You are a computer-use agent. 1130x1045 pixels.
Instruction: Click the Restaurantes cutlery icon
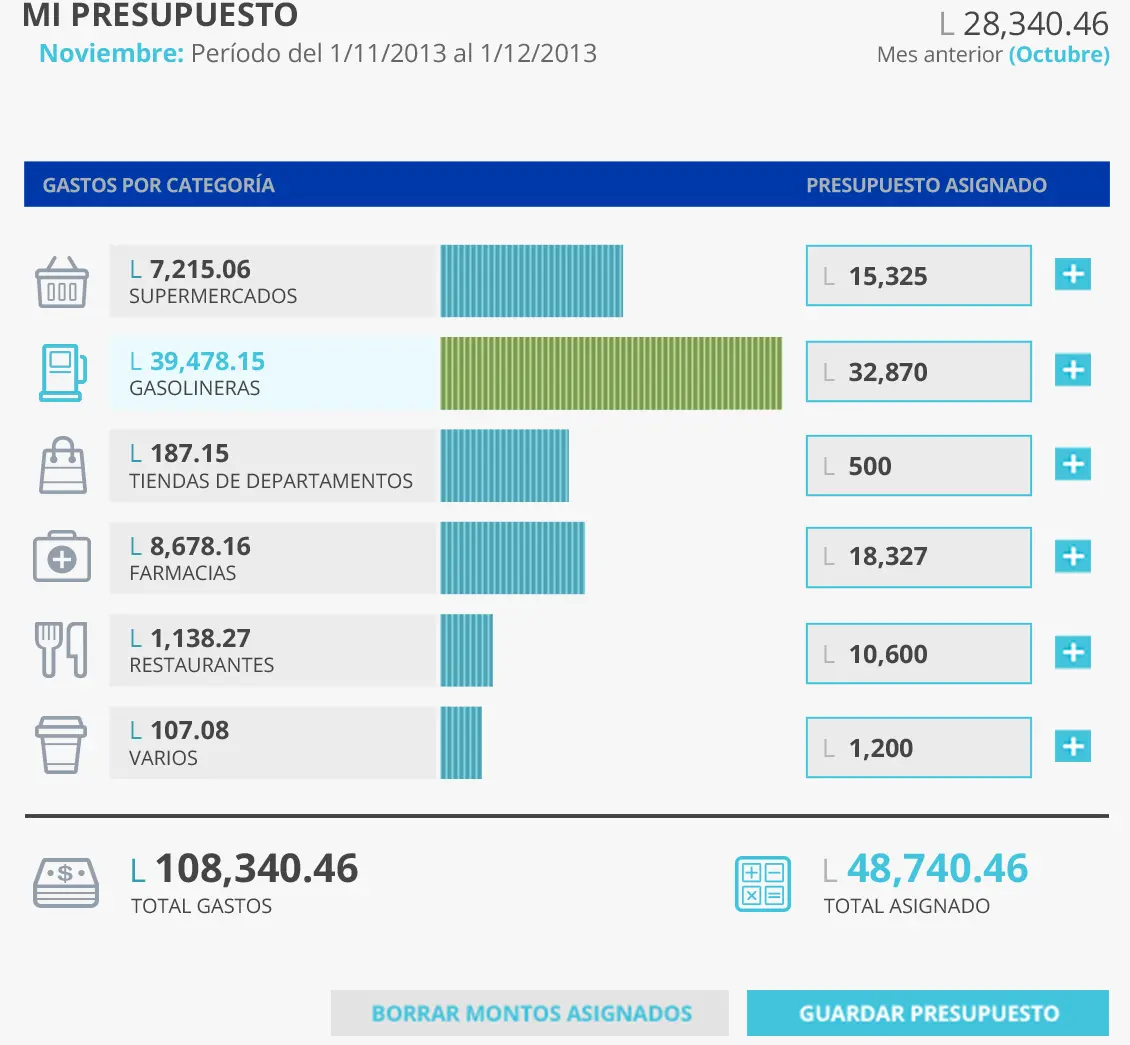tap(62, 650)
